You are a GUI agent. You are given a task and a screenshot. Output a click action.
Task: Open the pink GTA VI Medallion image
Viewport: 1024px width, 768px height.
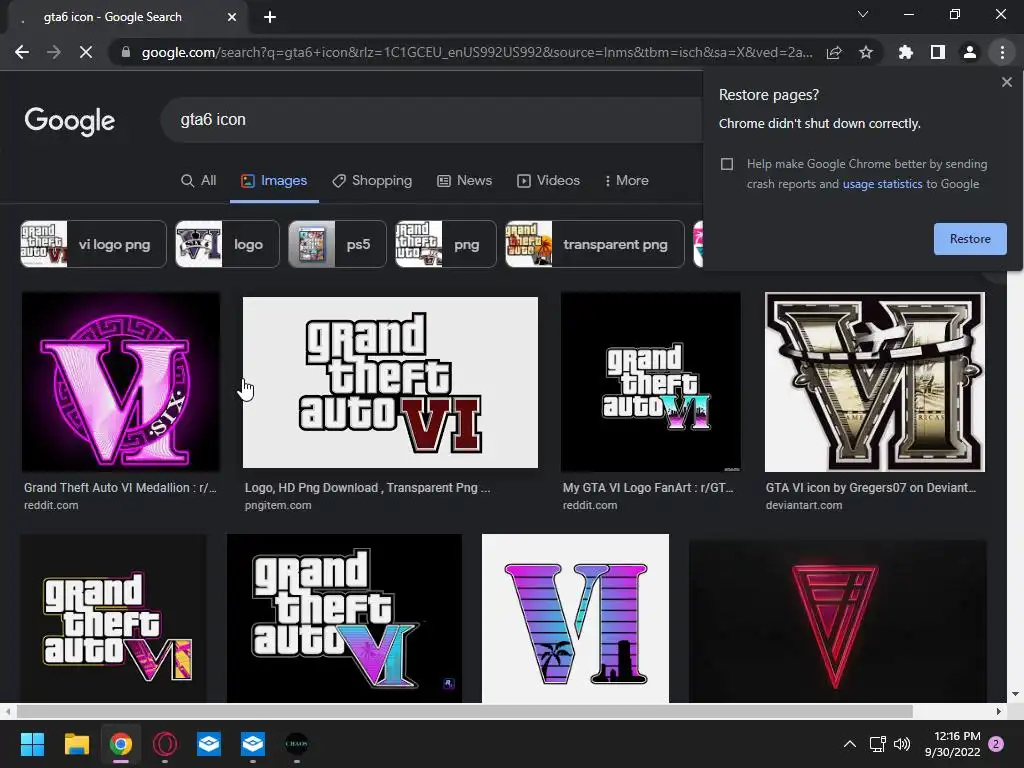point(121,382)
